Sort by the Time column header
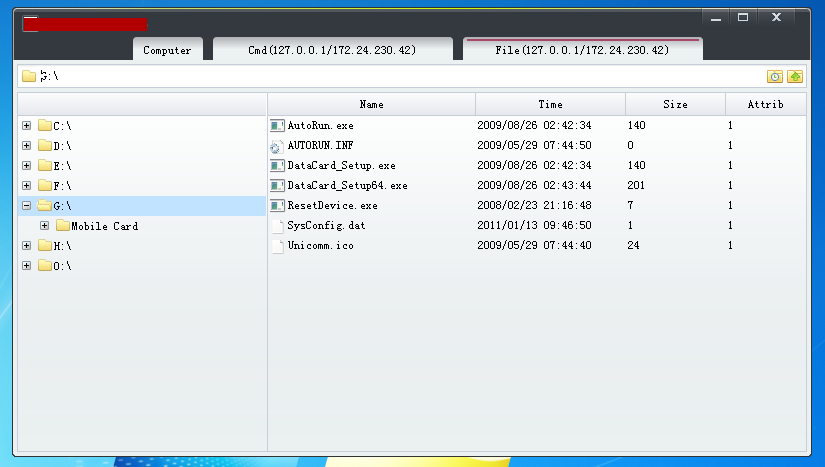 (x=550, y=104)
